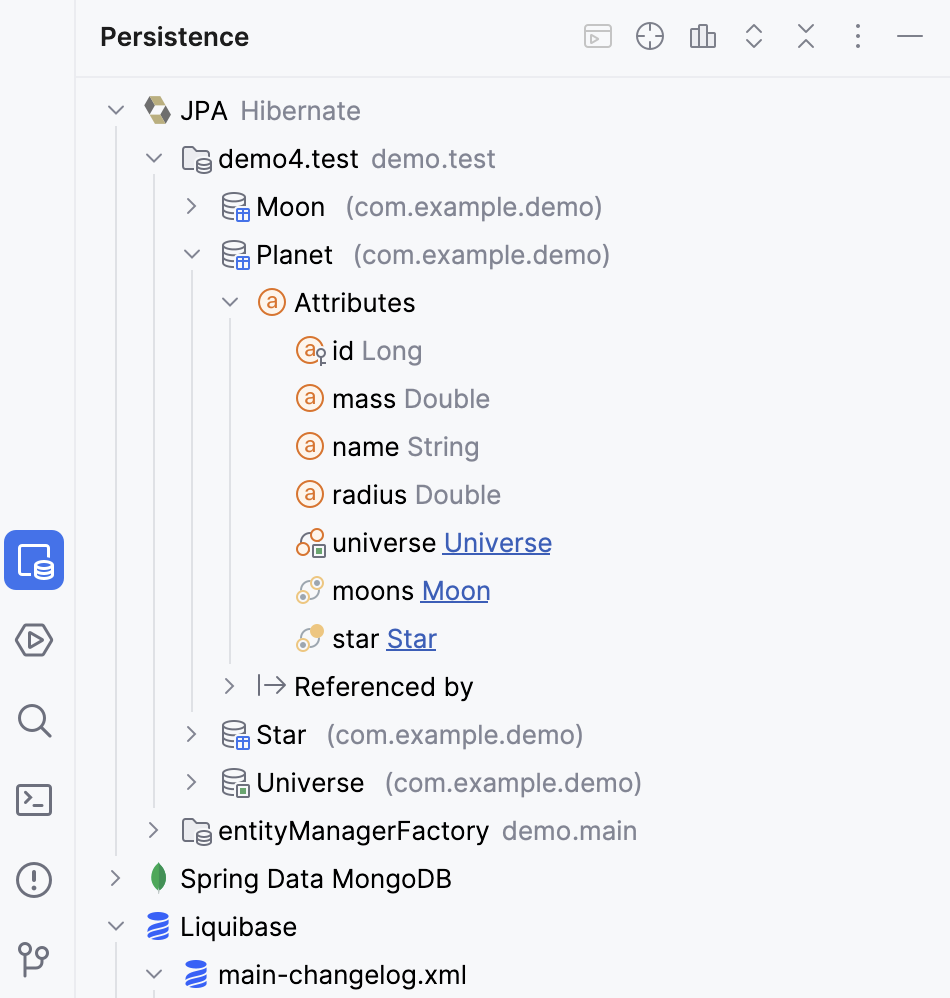This screenshot has width=950, height=998.
Task: Click the moons relationship icon
Action: [x=310, y=591]
